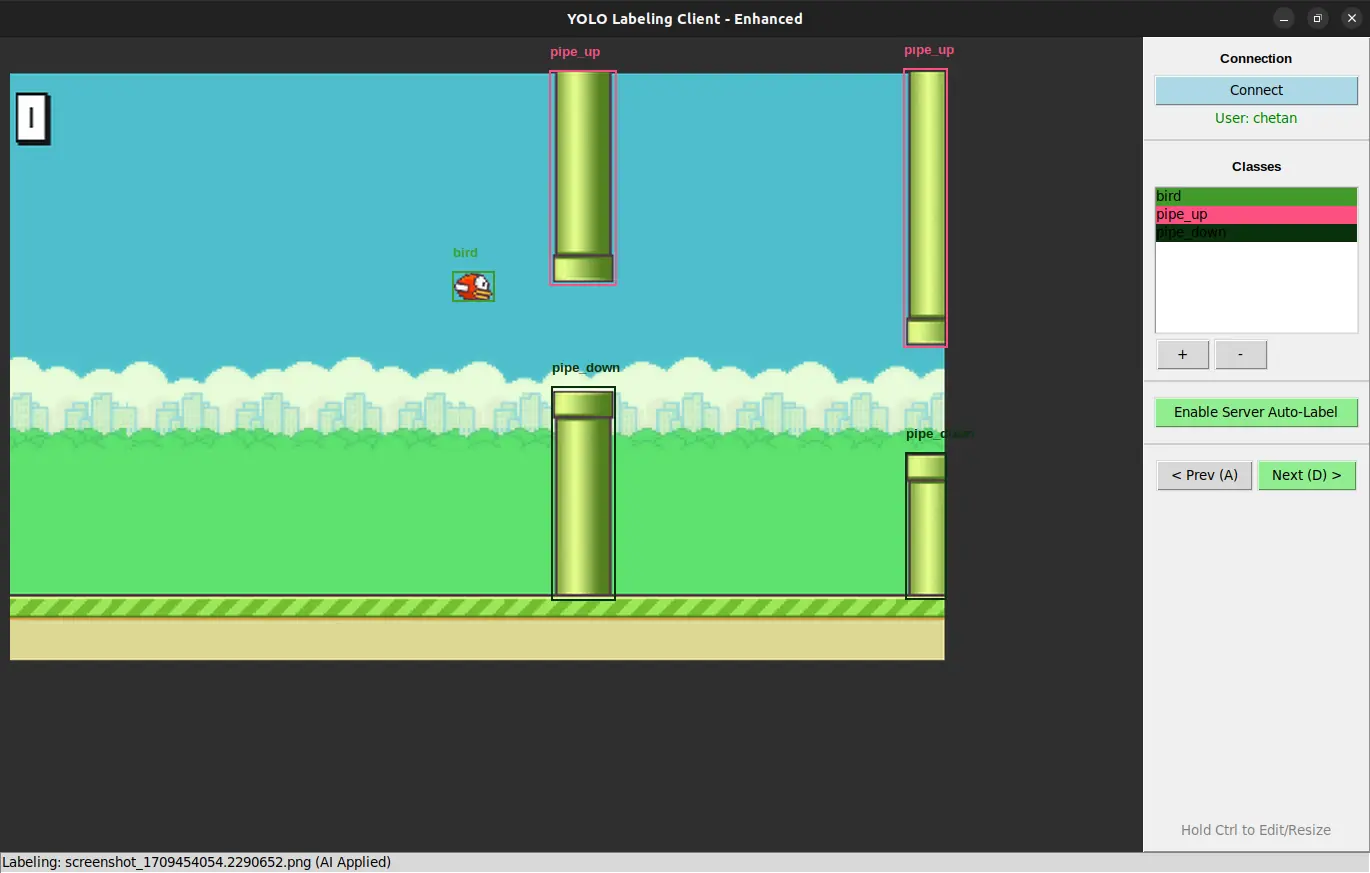Screen dimensions: 1370x873
Task: Click the Connect button
Action: coord(1256,90)
